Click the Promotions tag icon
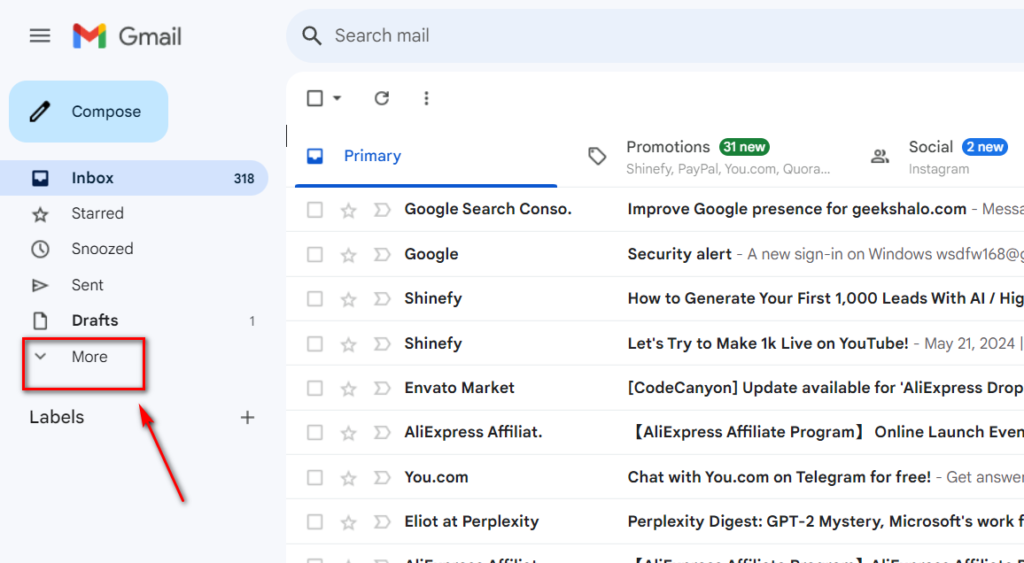The height and width of the screenshot is (563, 1024). 597,156
